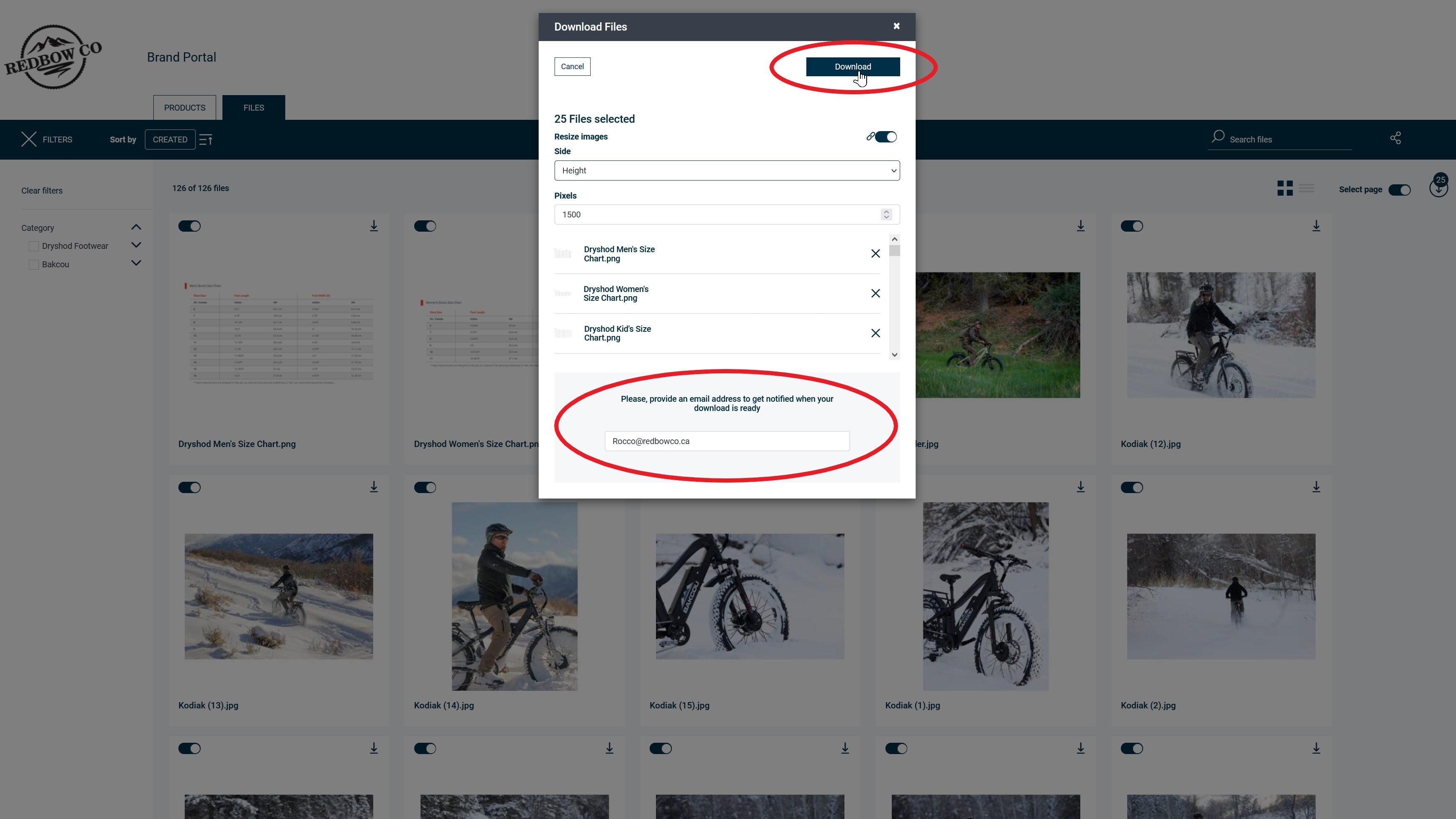Expand the Bakcou subcategory filter
Image resolution: width=1456 pixels, height=819 pixels.
136,264
